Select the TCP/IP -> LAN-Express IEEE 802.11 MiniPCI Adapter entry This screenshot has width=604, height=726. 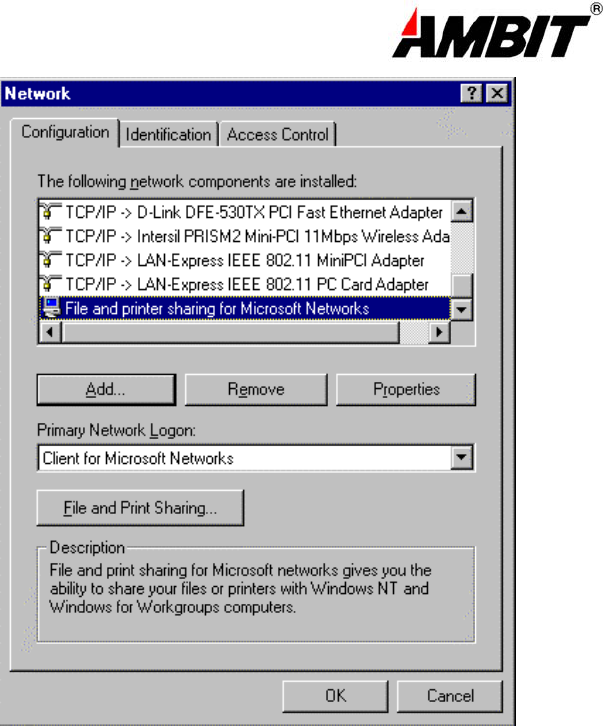click(244, 260)
